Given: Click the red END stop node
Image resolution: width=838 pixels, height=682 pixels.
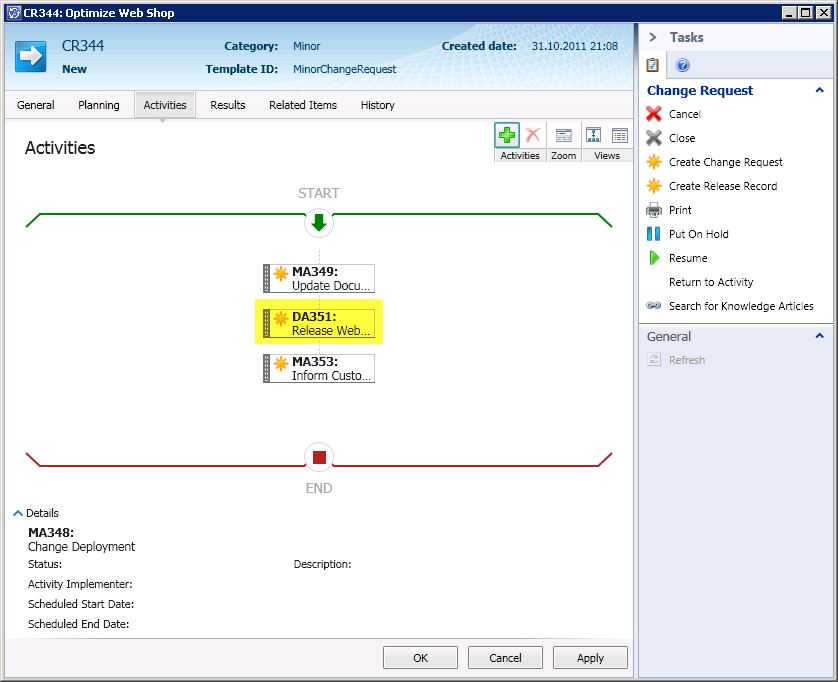Looking at the screenshot, I should pyautogui.click(x=319, y=458).
